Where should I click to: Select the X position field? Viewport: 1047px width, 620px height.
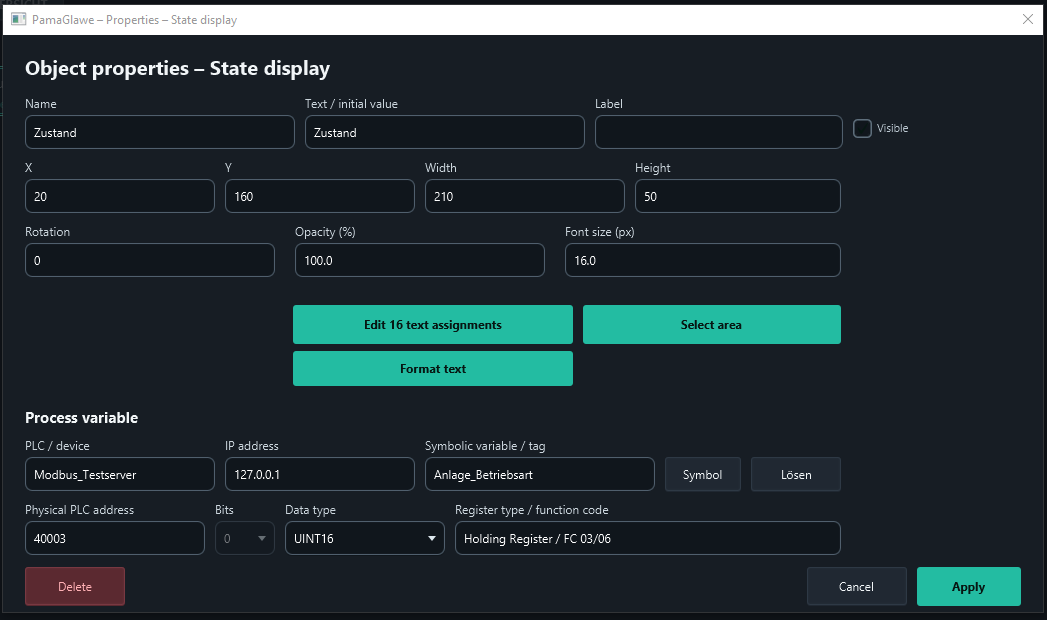point(120,196)
